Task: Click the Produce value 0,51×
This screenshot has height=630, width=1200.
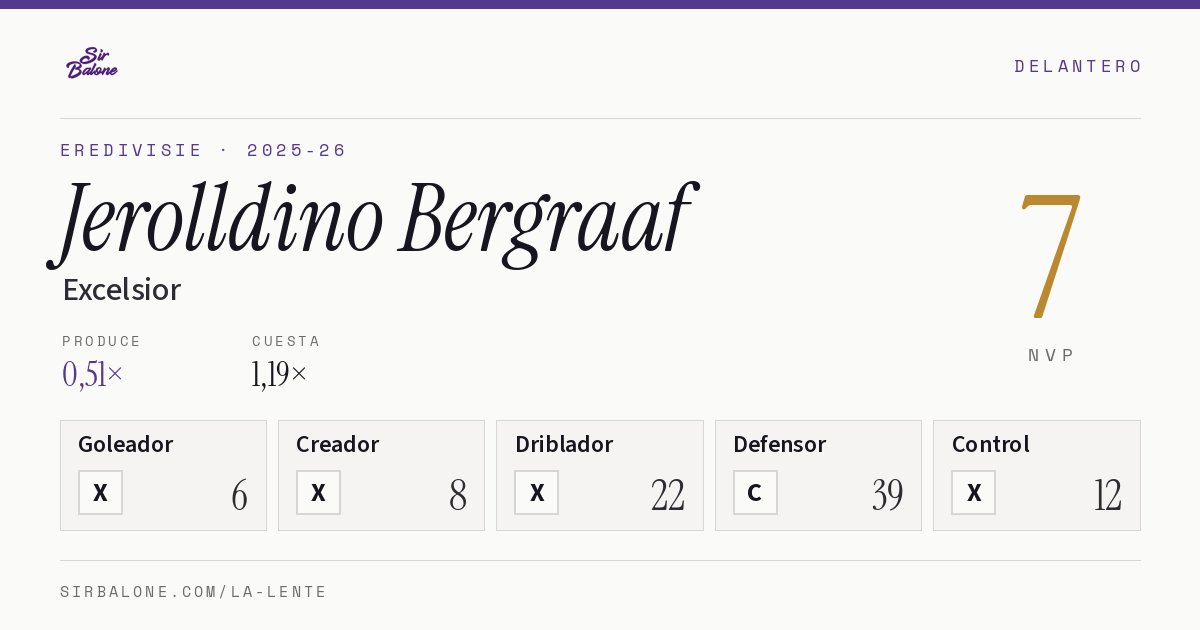Action: coord(92,374)
